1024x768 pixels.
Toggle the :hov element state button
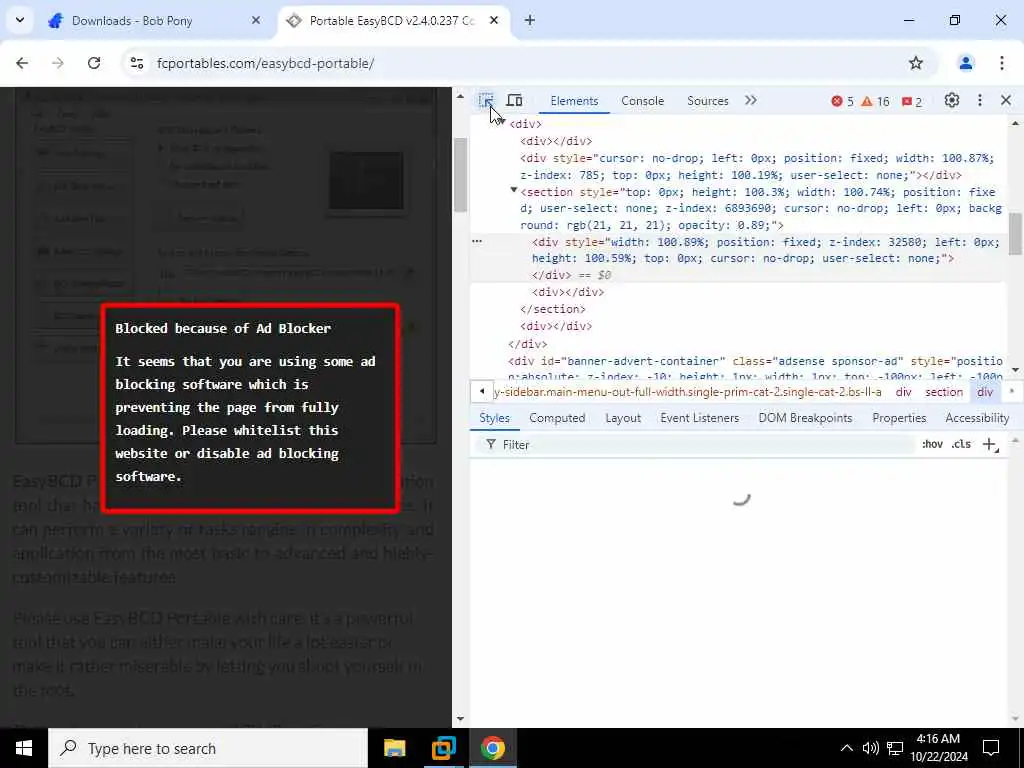pos(932,444)
